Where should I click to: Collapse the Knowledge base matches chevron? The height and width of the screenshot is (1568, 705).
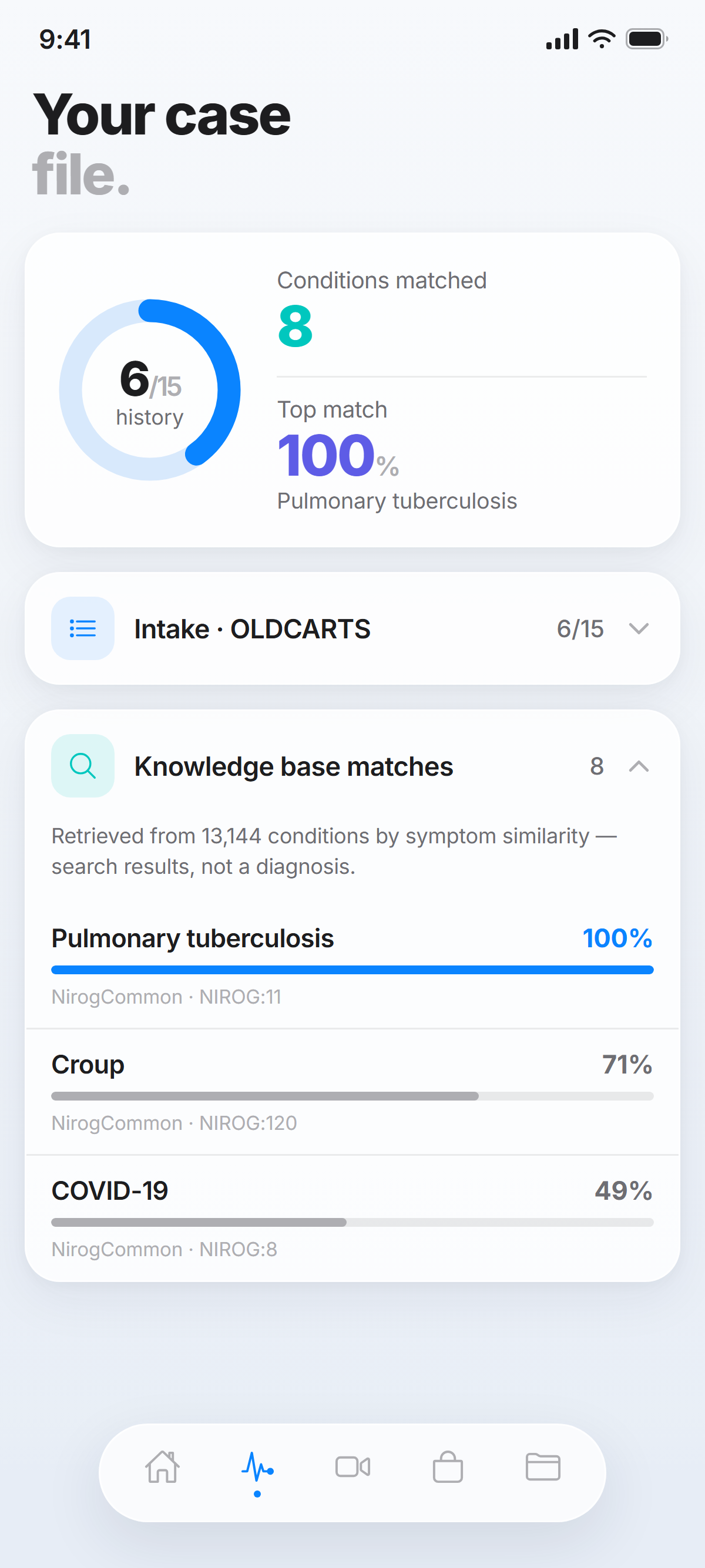639,766
